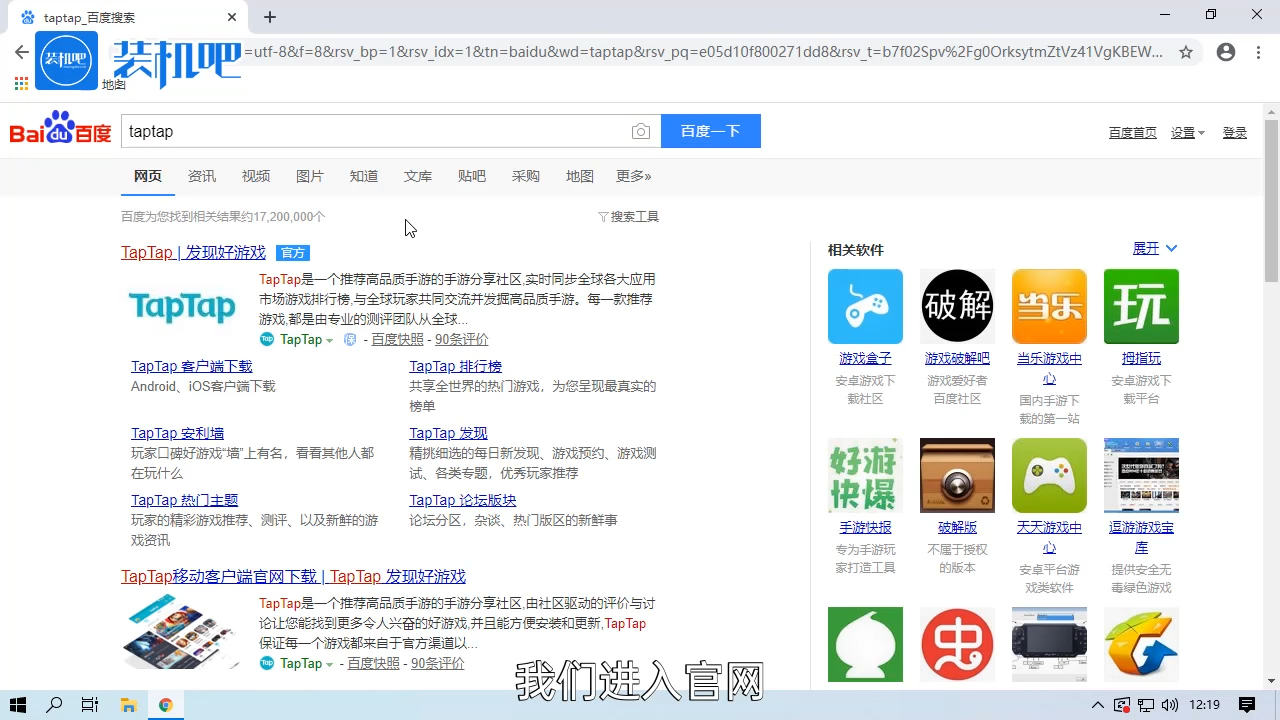
Task: Click the 当乐游戏中心 app icon
Action: [1049, 306]
